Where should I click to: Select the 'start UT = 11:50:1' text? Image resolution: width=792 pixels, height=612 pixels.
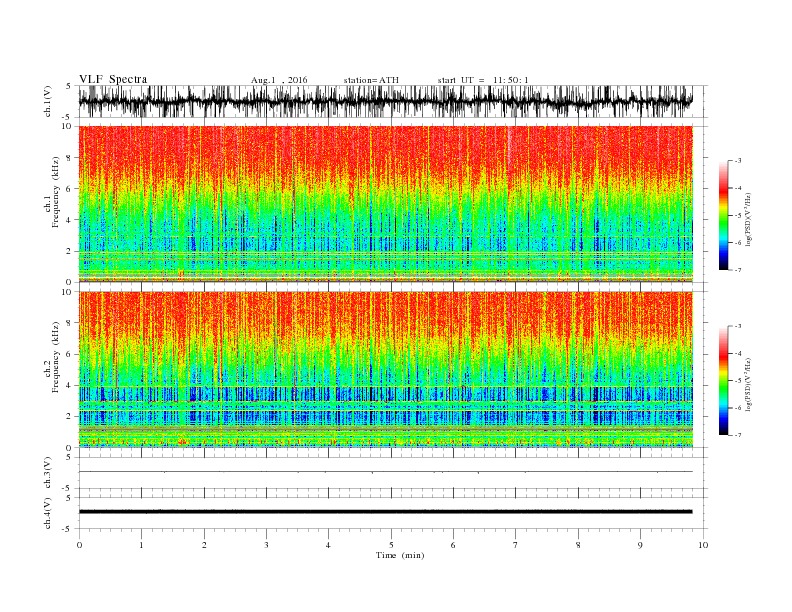(483, 80)
